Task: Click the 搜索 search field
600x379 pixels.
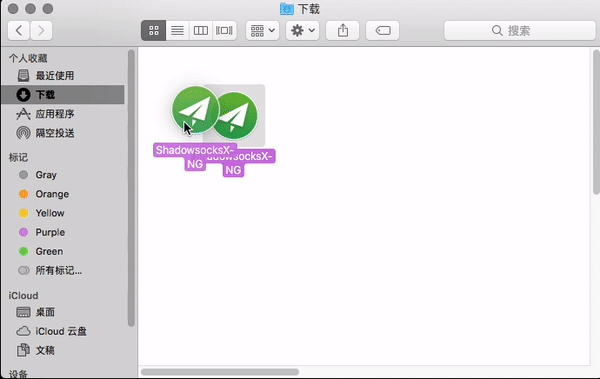Action: (x=520, y=31)
